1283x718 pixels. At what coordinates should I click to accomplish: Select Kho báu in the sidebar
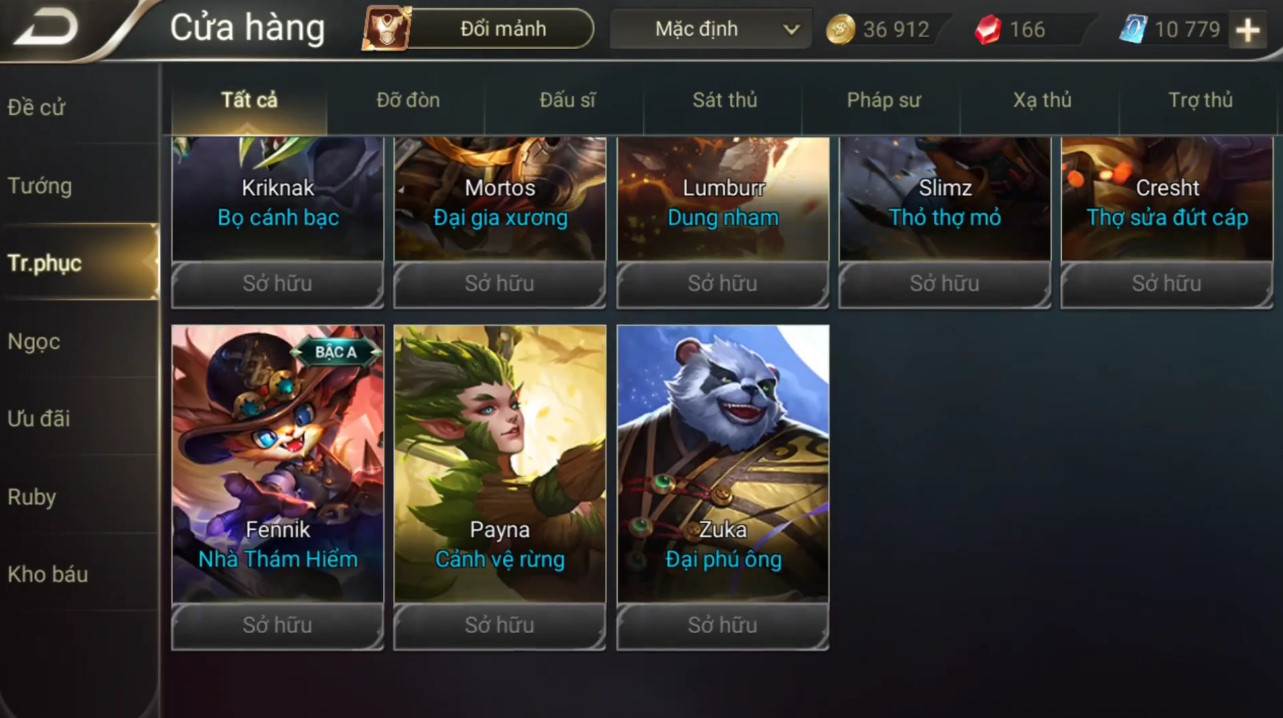pos(48,575)
